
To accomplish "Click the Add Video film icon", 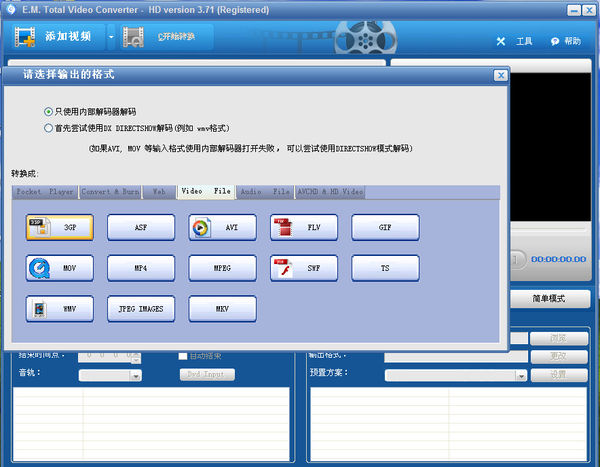I will coord(25,37).
